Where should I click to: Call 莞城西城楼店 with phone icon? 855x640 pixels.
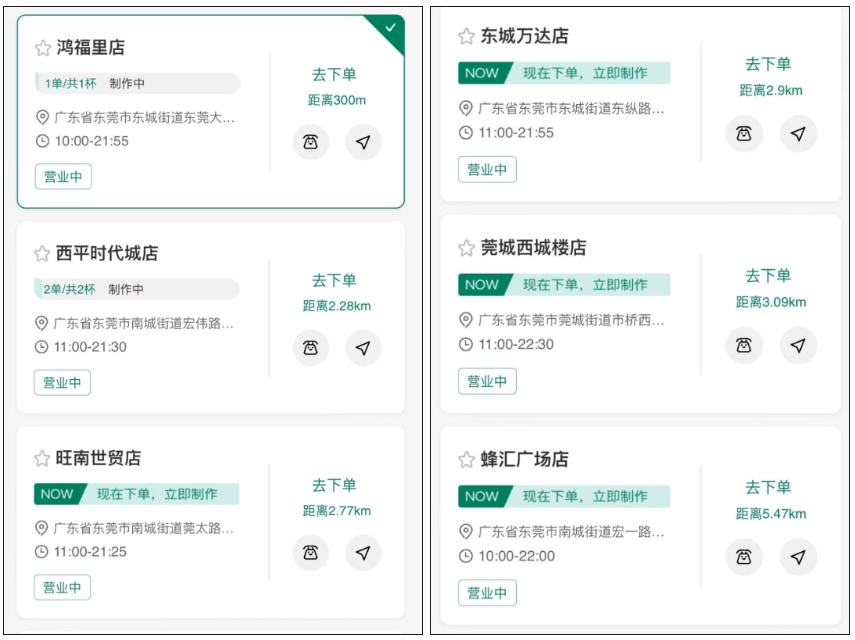click(744, 345)
